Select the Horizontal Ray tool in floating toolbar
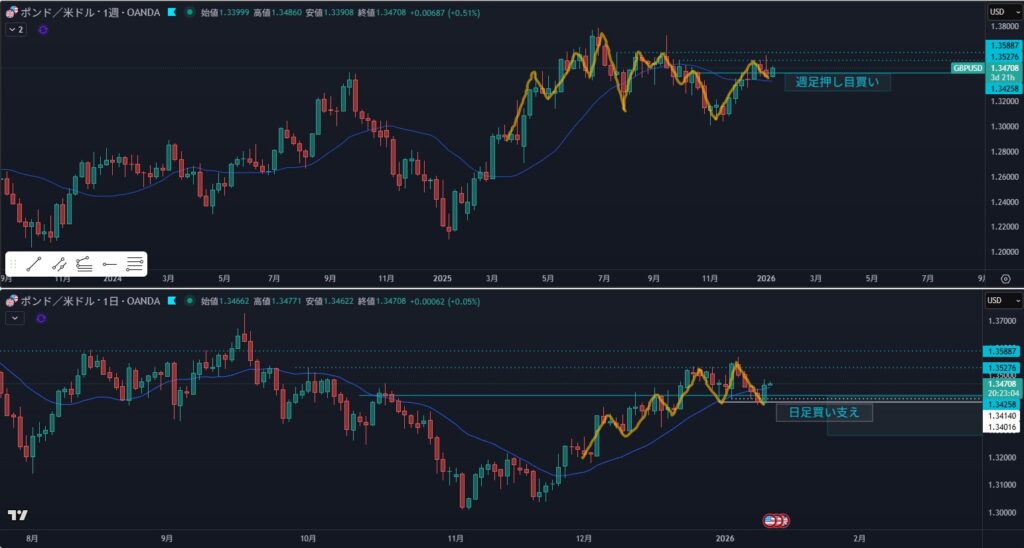Viewport: 1024px width, 548px height. pyautogui.click(x=110, y=264)
